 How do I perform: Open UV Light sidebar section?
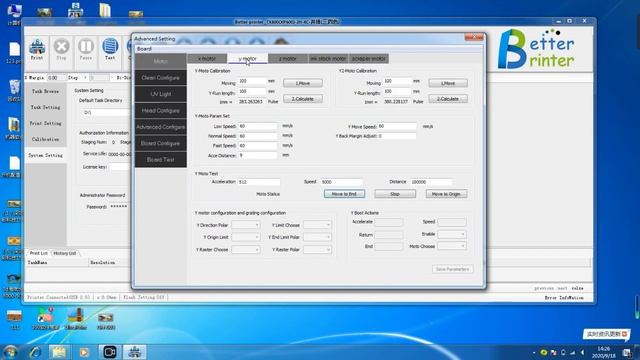(161, 94)
